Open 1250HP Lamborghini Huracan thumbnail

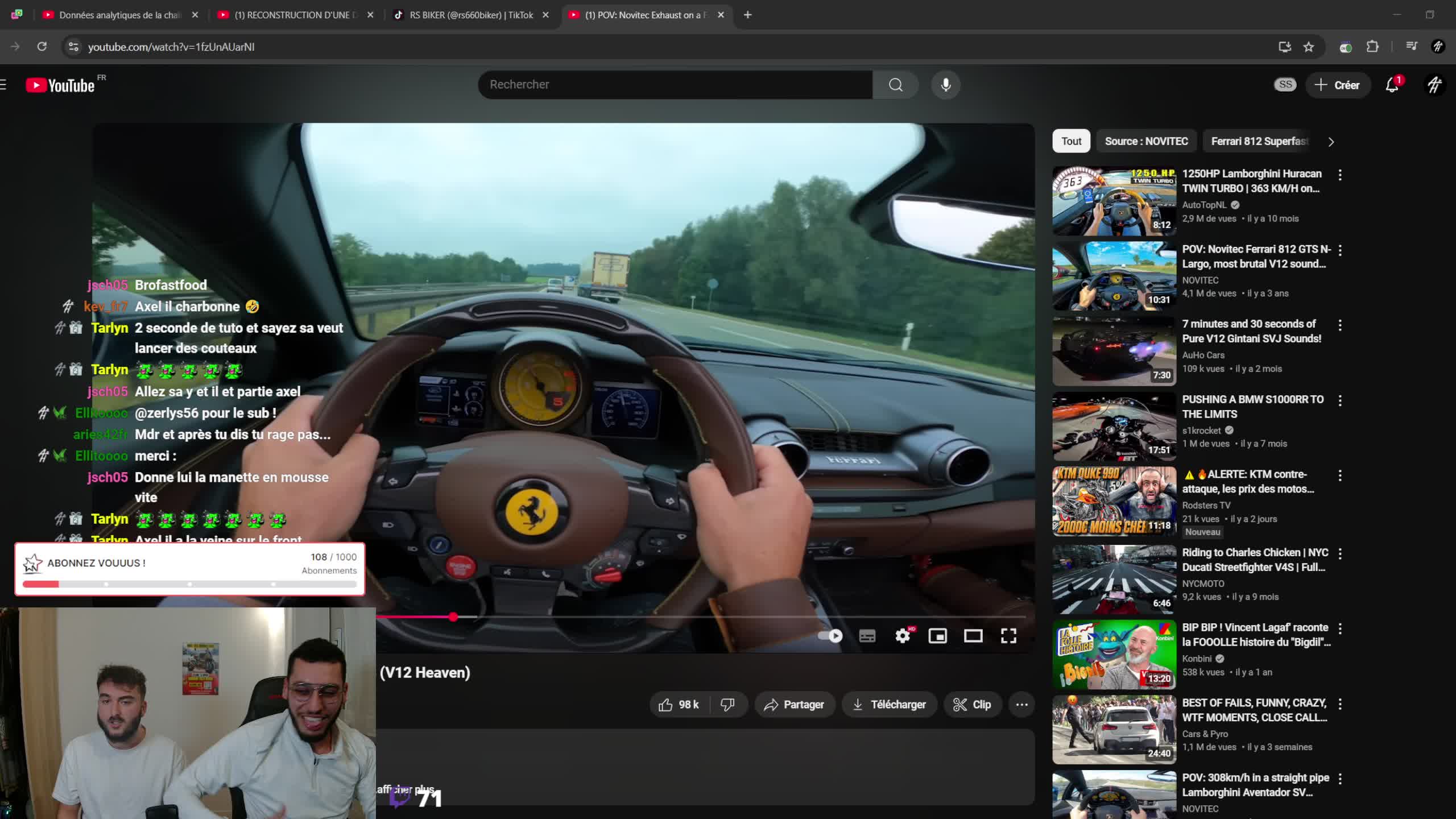tap(1114, 201)
